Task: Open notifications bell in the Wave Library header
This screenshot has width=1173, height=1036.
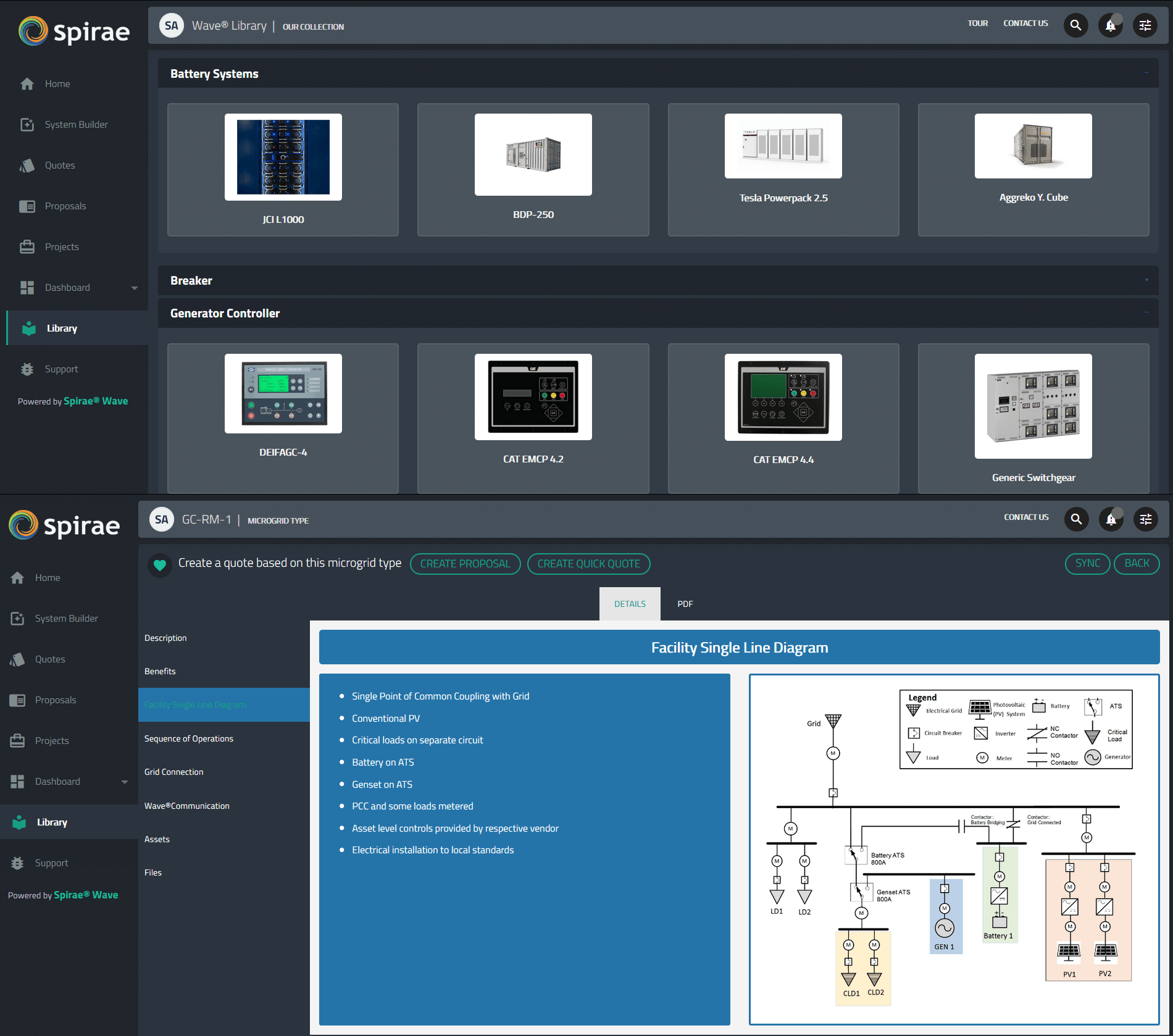Action: tap(1110, 25)
